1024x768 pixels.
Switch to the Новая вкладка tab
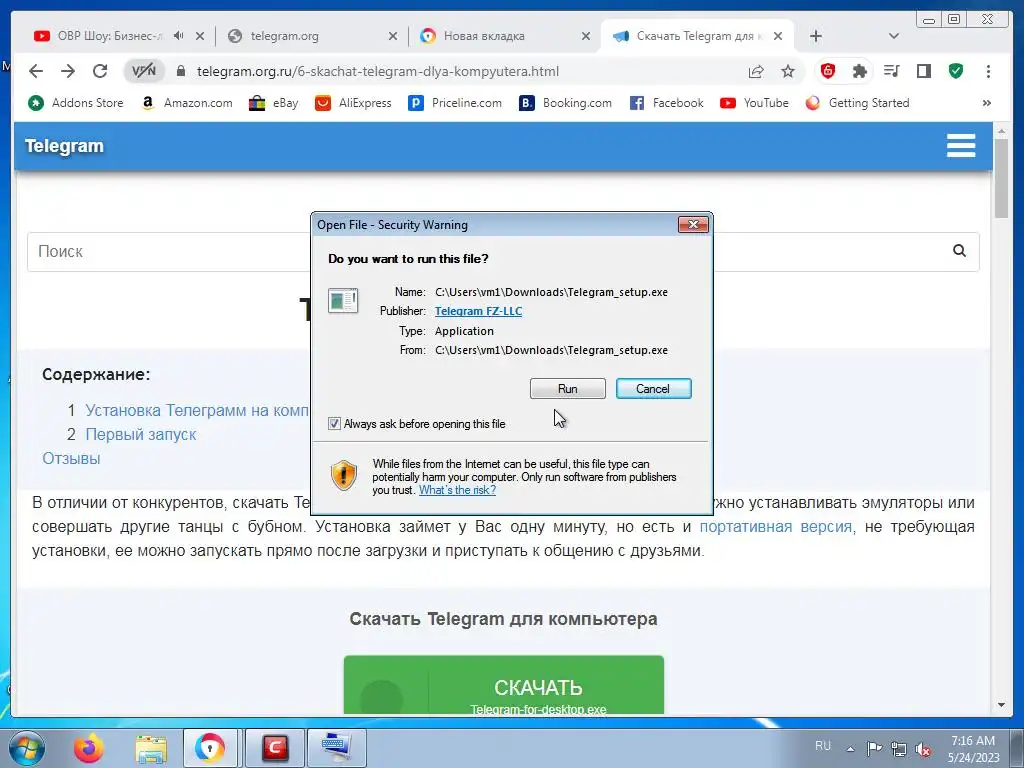pos(484,36)
